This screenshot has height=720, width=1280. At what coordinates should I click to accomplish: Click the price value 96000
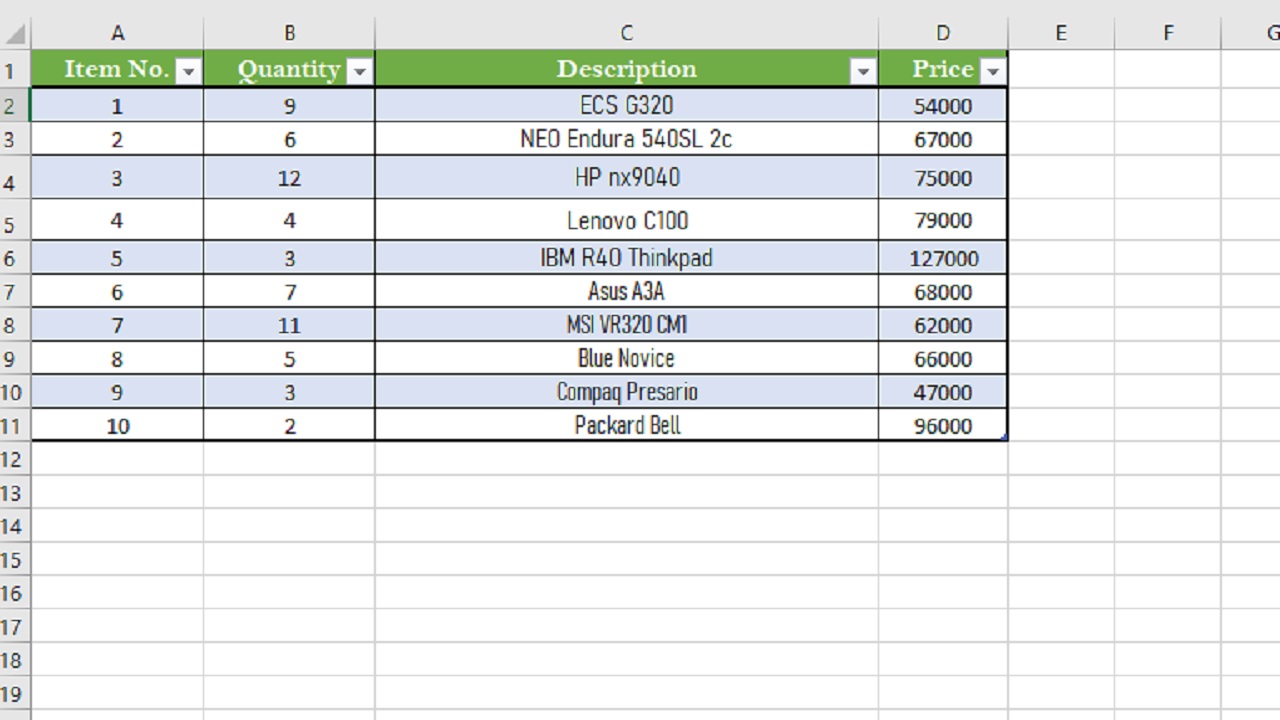[943, 426]
